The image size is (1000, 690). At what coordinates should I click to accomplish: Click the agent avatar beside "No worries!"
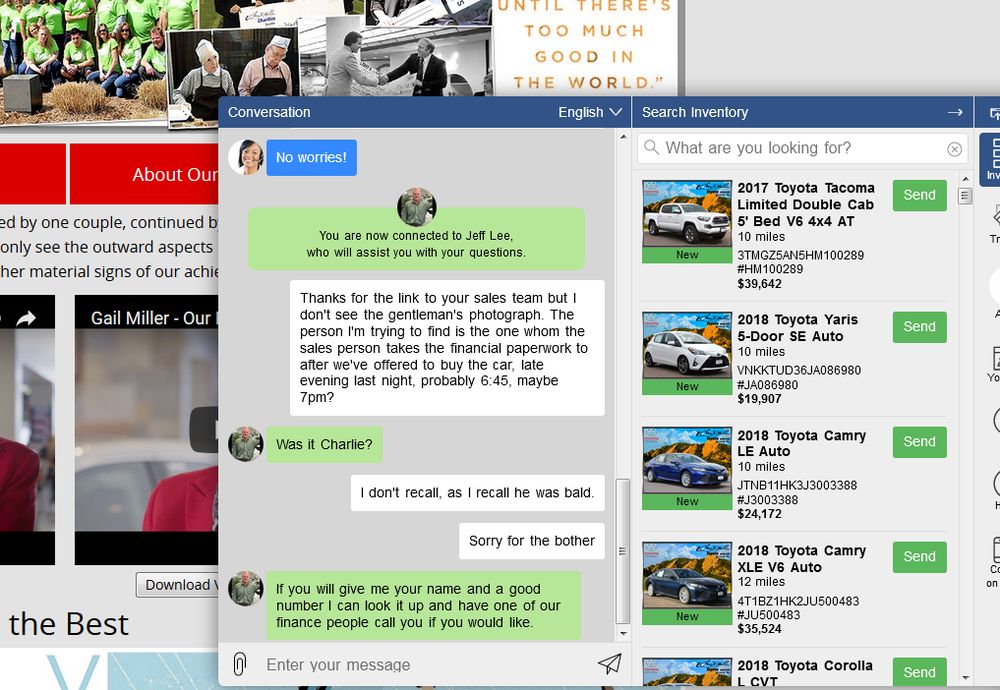coord(246,157)
